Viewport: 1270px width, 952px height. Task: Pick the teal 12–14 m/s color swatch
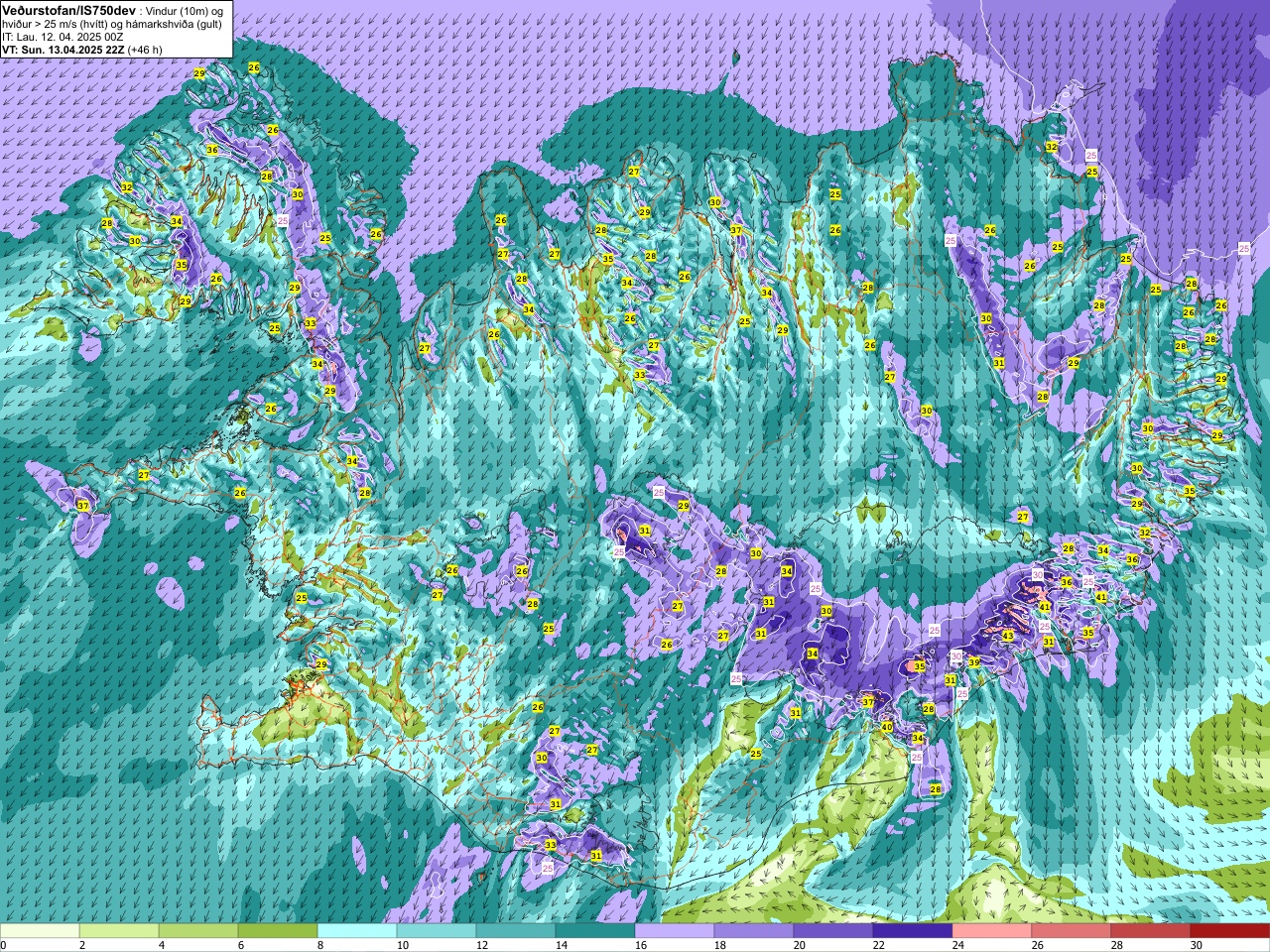[516, 931]
